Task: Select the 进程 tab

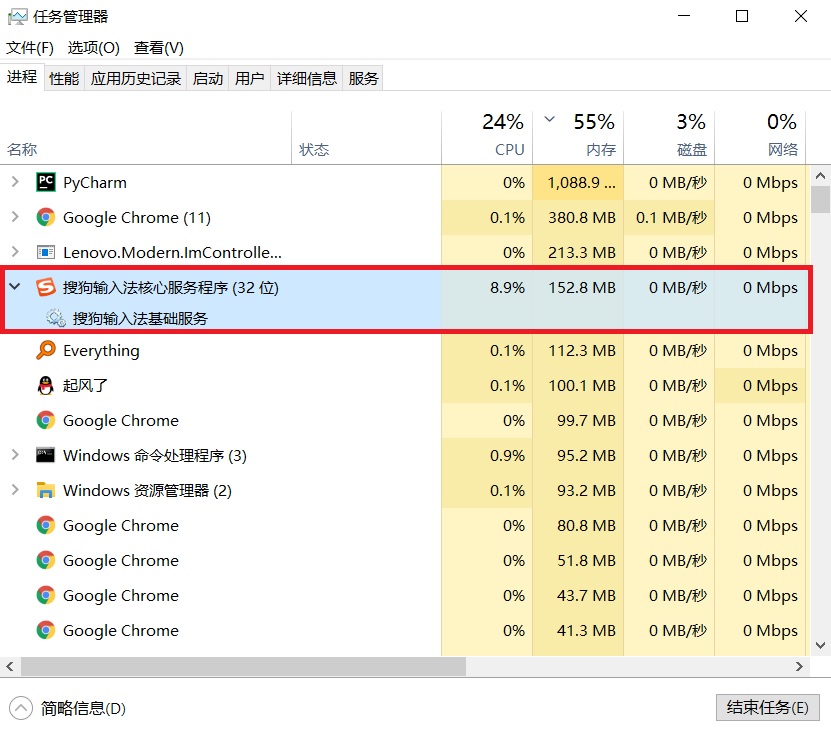Action: coord(22,77)
